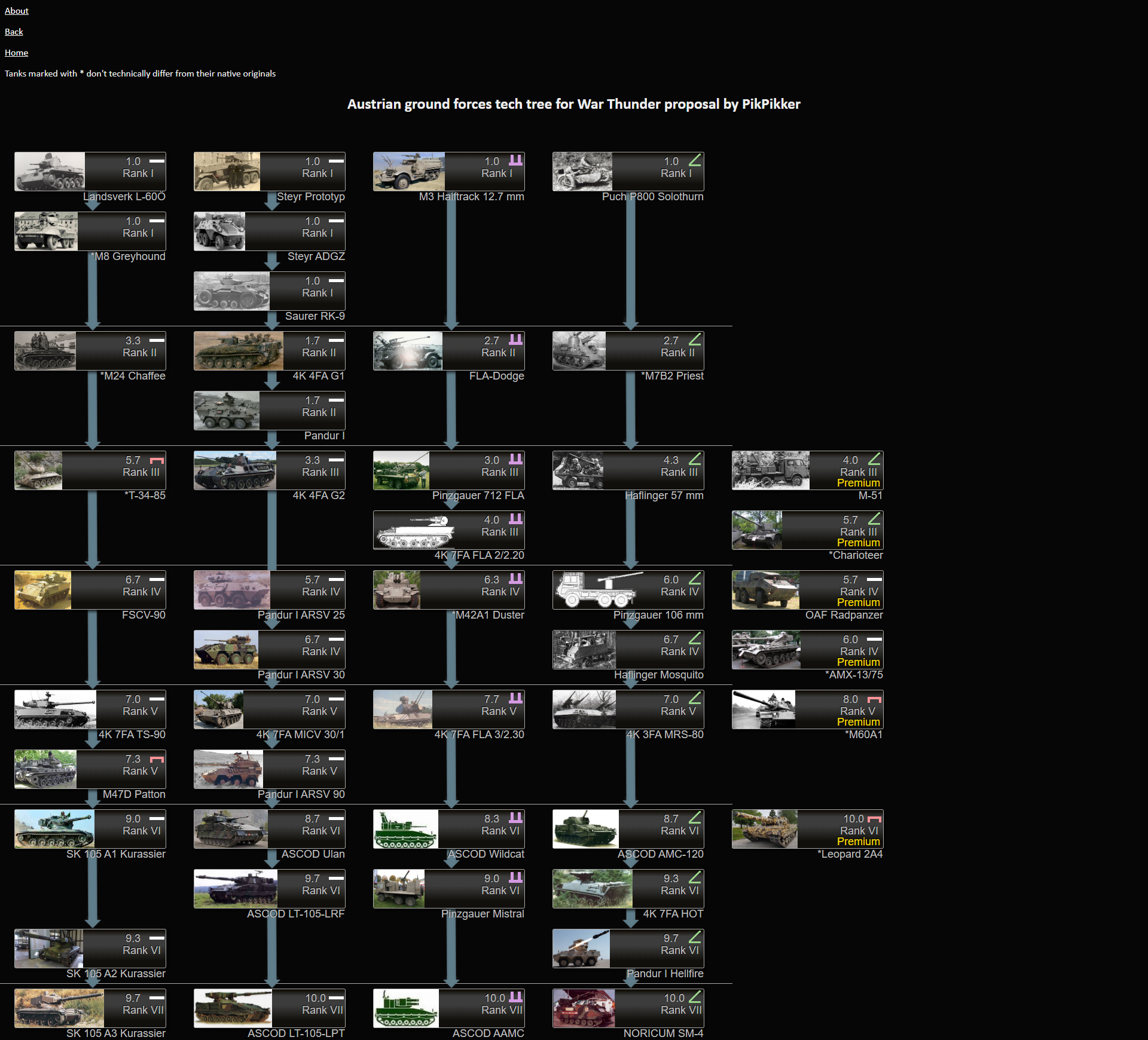The width and height of the screenshot is (1148, 1040).
Task: Click tank destroyer icon on Charioteer card
Action: coord(874,519)
